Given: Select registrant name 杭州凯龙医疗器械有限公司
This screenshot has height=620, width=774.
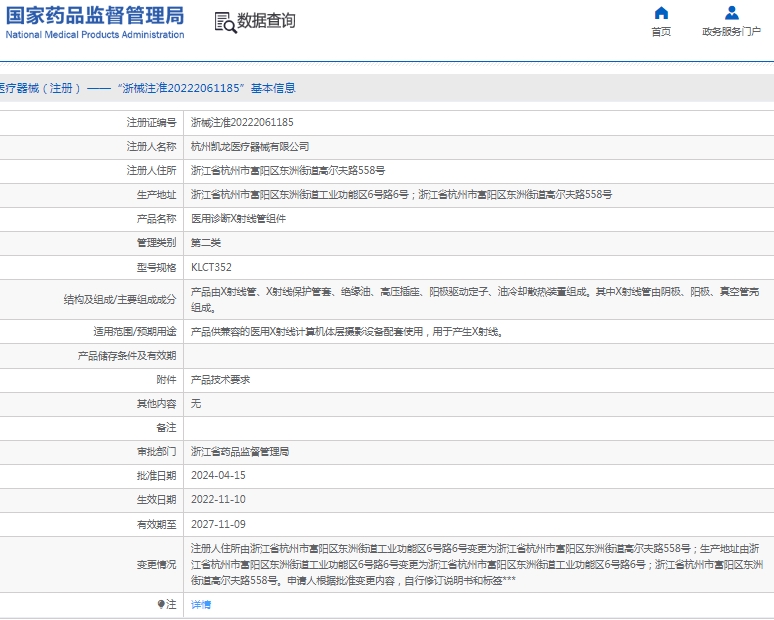Looking at the screenshot, I should [250, 147].
